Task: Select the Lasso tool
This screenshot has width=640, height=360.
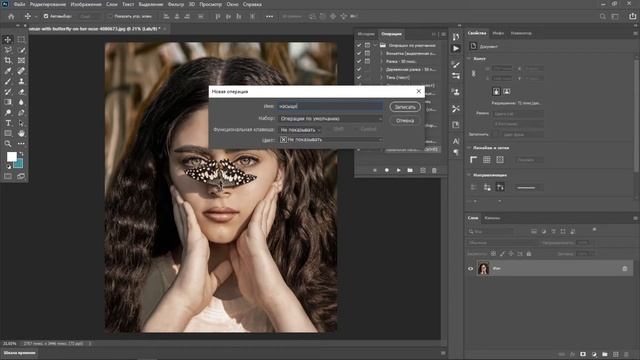Action: [8, 50]
